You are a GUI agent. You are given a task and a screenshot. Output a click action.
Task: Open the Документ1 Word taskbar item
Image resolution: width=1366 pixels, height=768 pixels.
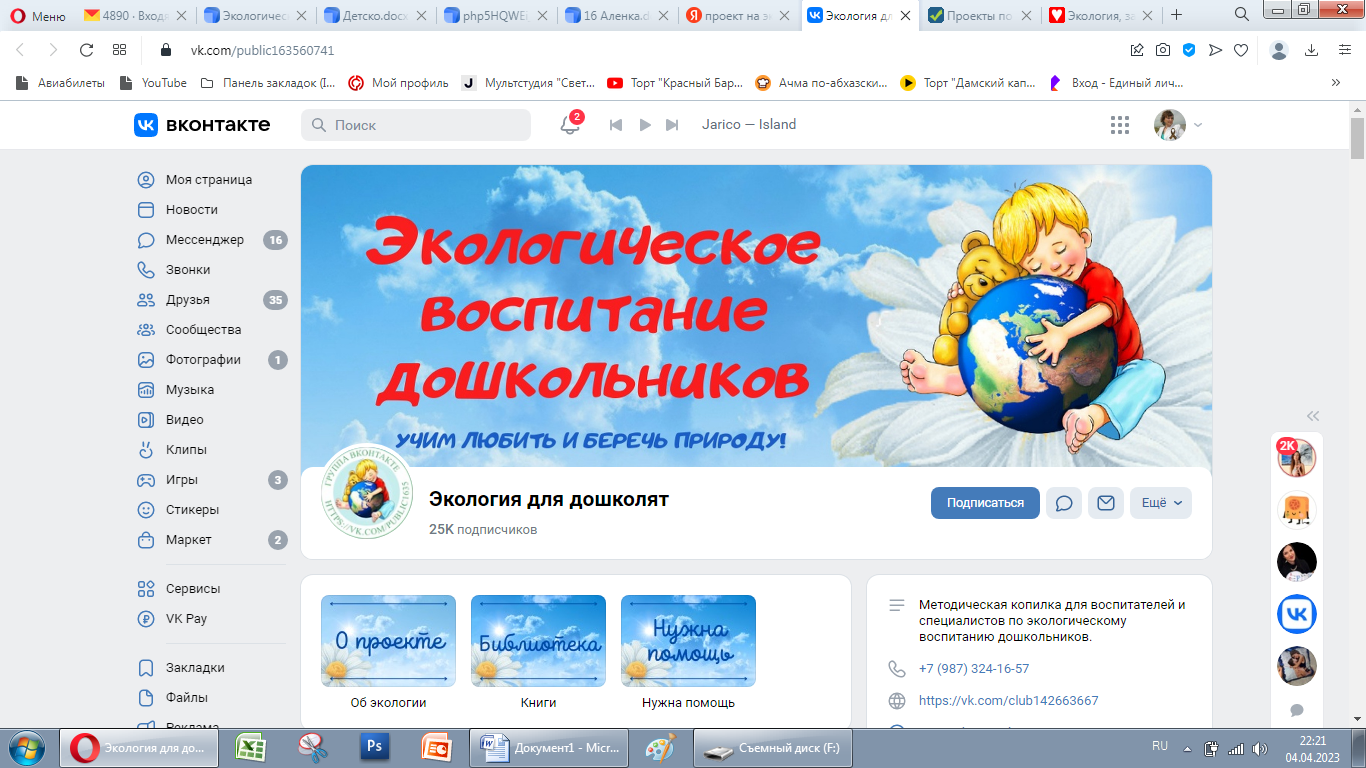(x=549, y=747)
